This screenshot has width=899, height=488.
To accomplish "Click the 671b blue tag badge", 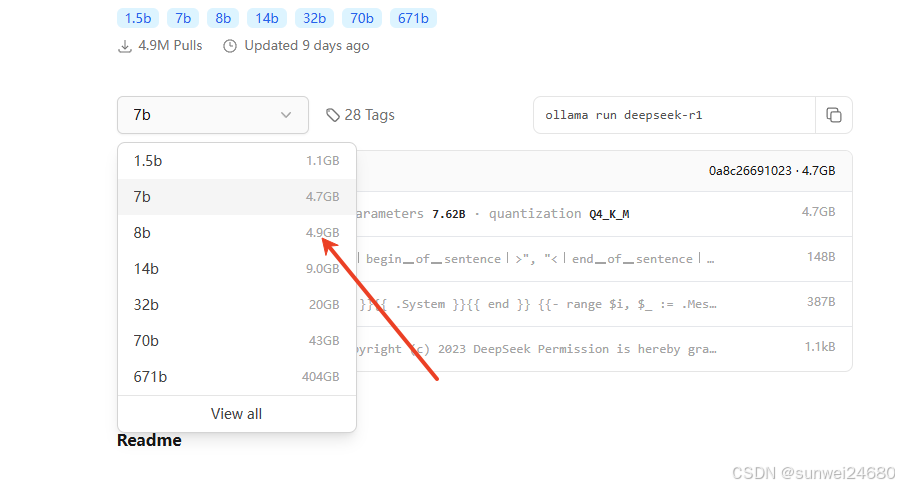I will pos(413,18).
